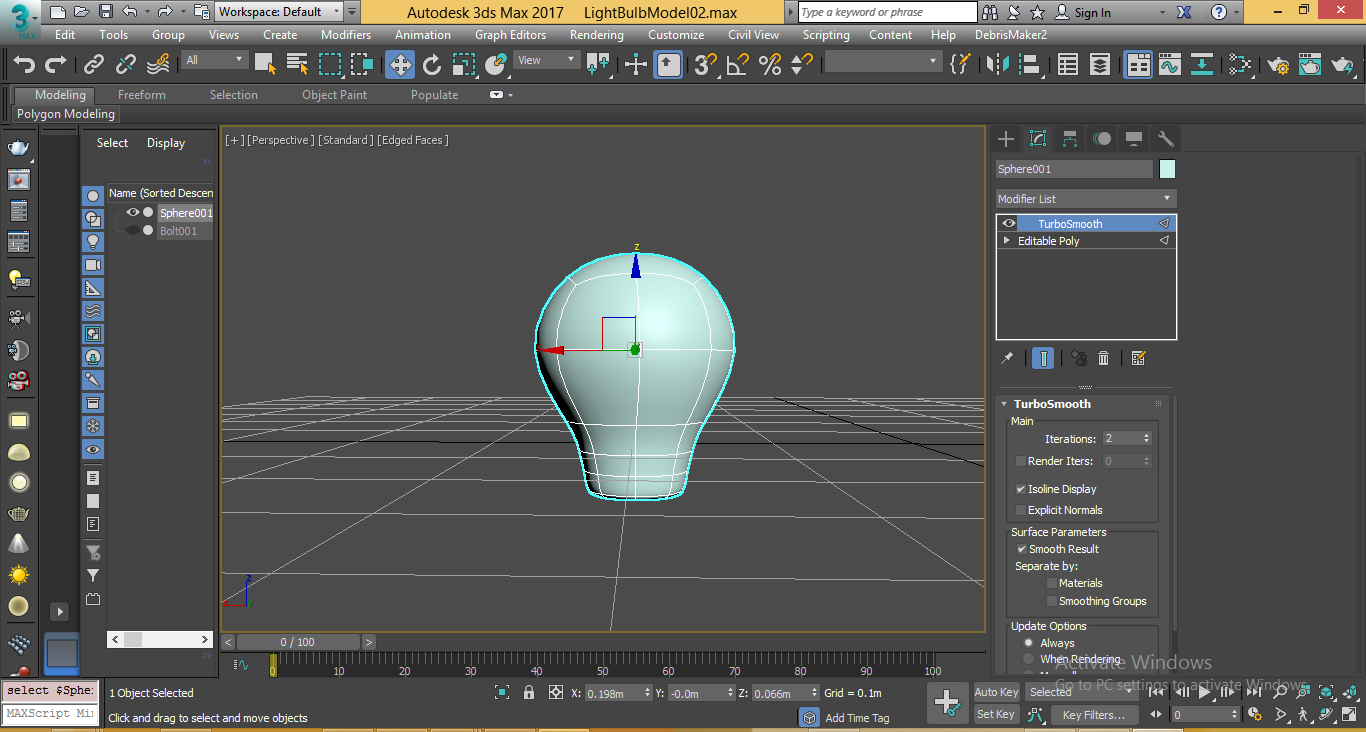Open the Rendering menu
The height and width of the screenshot is (732, 1366).
(597, 34)
